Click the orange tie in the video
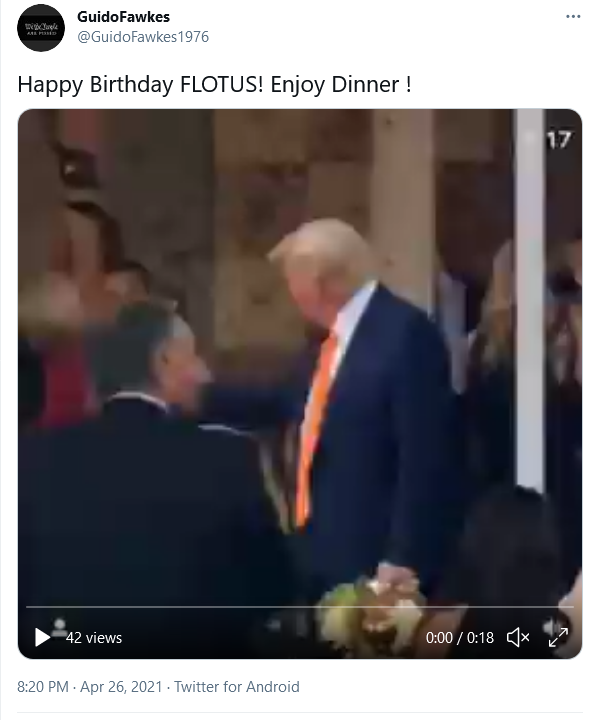Image resolution: width=598 pixels, height=720 pixels. tap(316, 427)
